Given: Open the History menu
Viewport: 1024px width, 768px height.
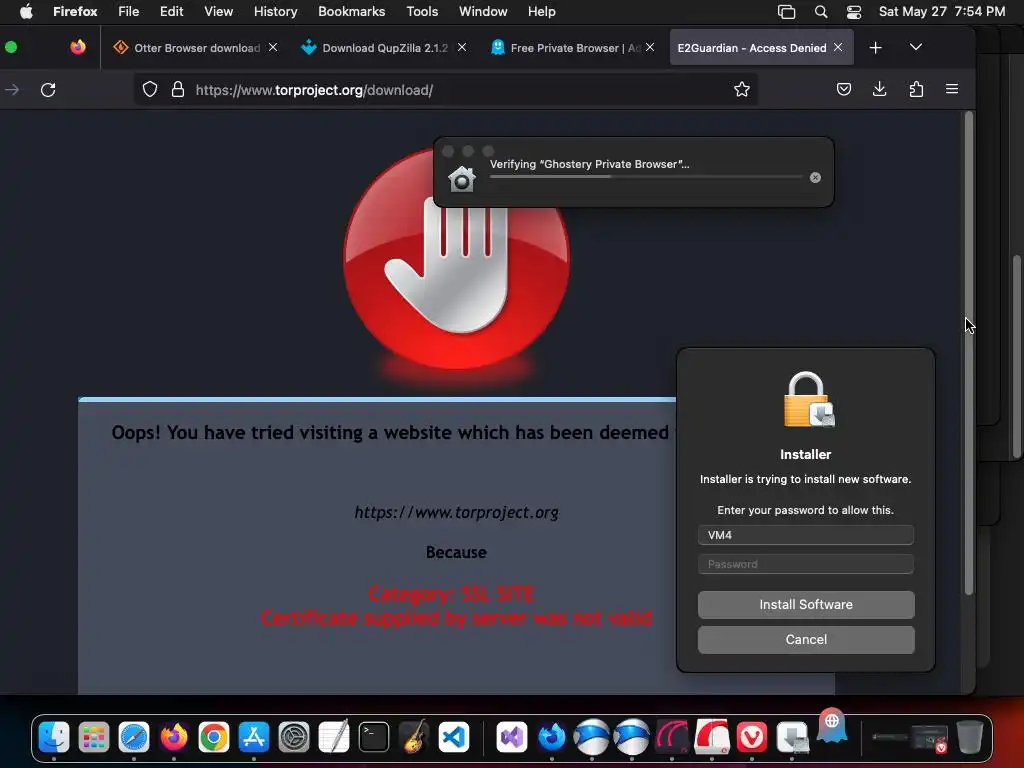Looking at the screenshot, I should click(276, 12).
